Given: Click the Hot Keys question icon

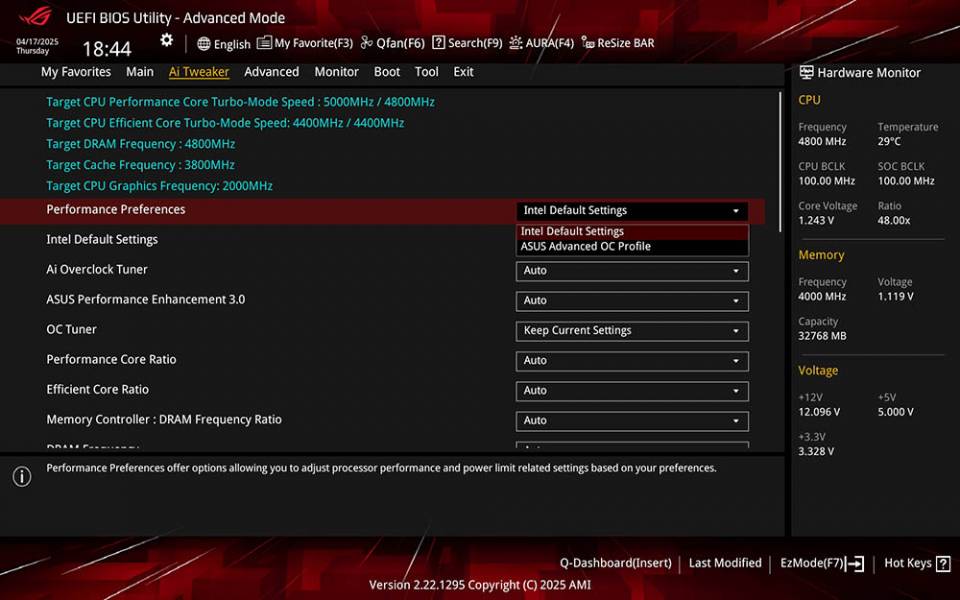Looking at the screenshot, I should [x=943, y=563].
